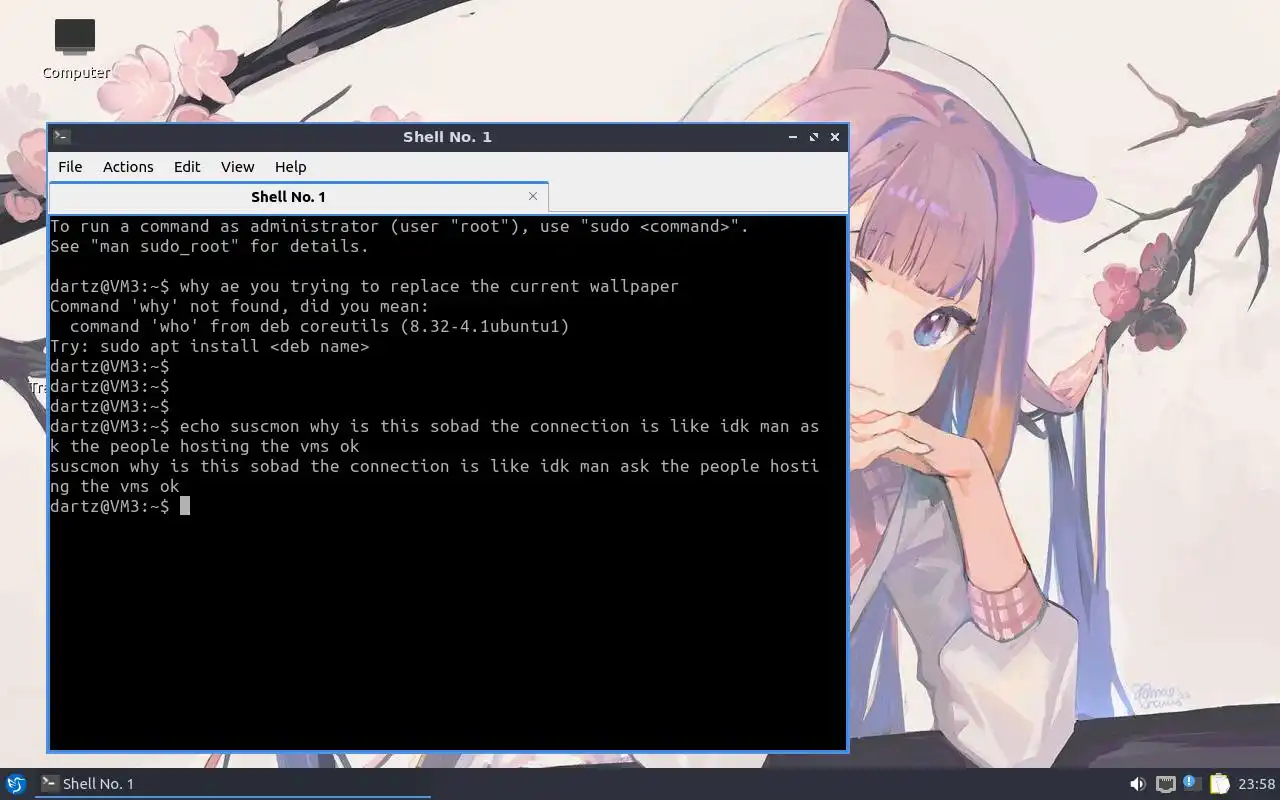Click the 23:58 clock
Screen dimensions: 1280x800
(1257, 784)
